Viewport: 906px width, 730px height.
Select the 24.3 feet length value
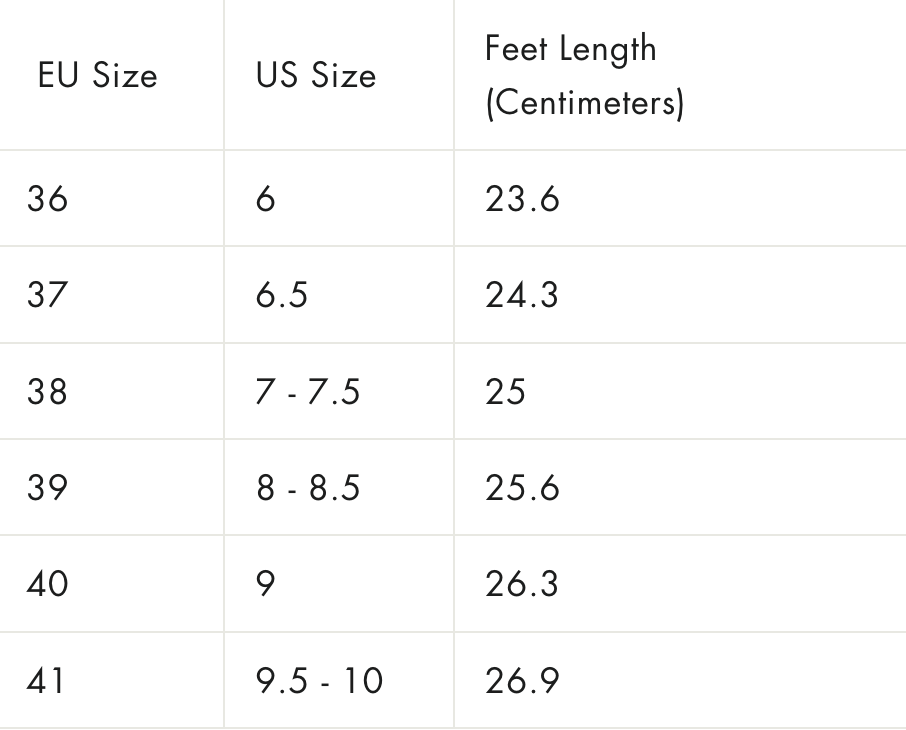pos(522,295)
